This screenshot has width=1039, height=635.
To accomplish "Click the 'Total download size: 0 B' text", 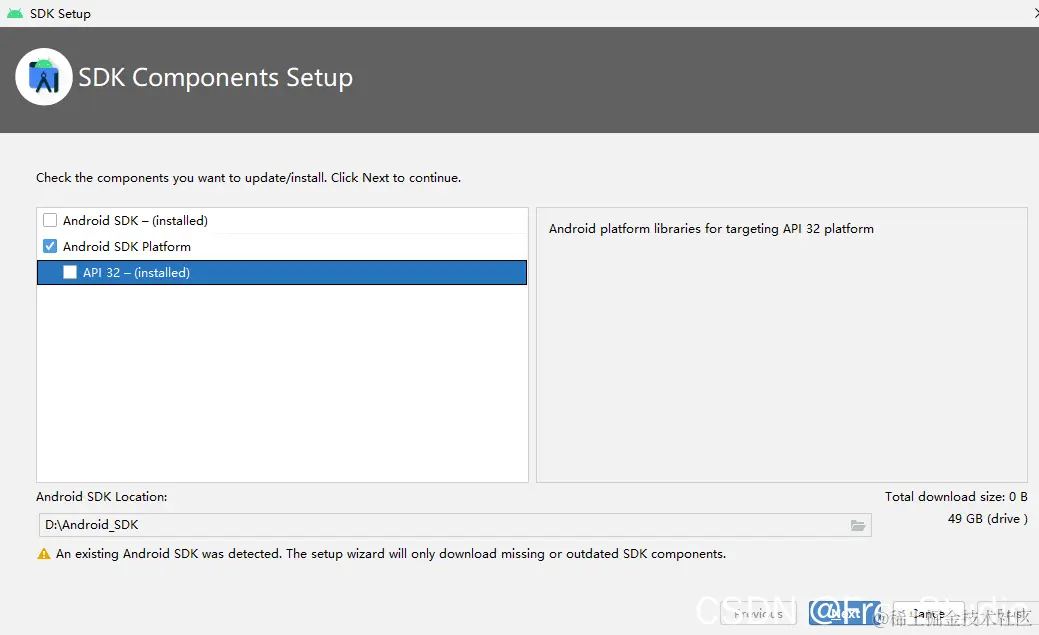I will tap(956, 496).
